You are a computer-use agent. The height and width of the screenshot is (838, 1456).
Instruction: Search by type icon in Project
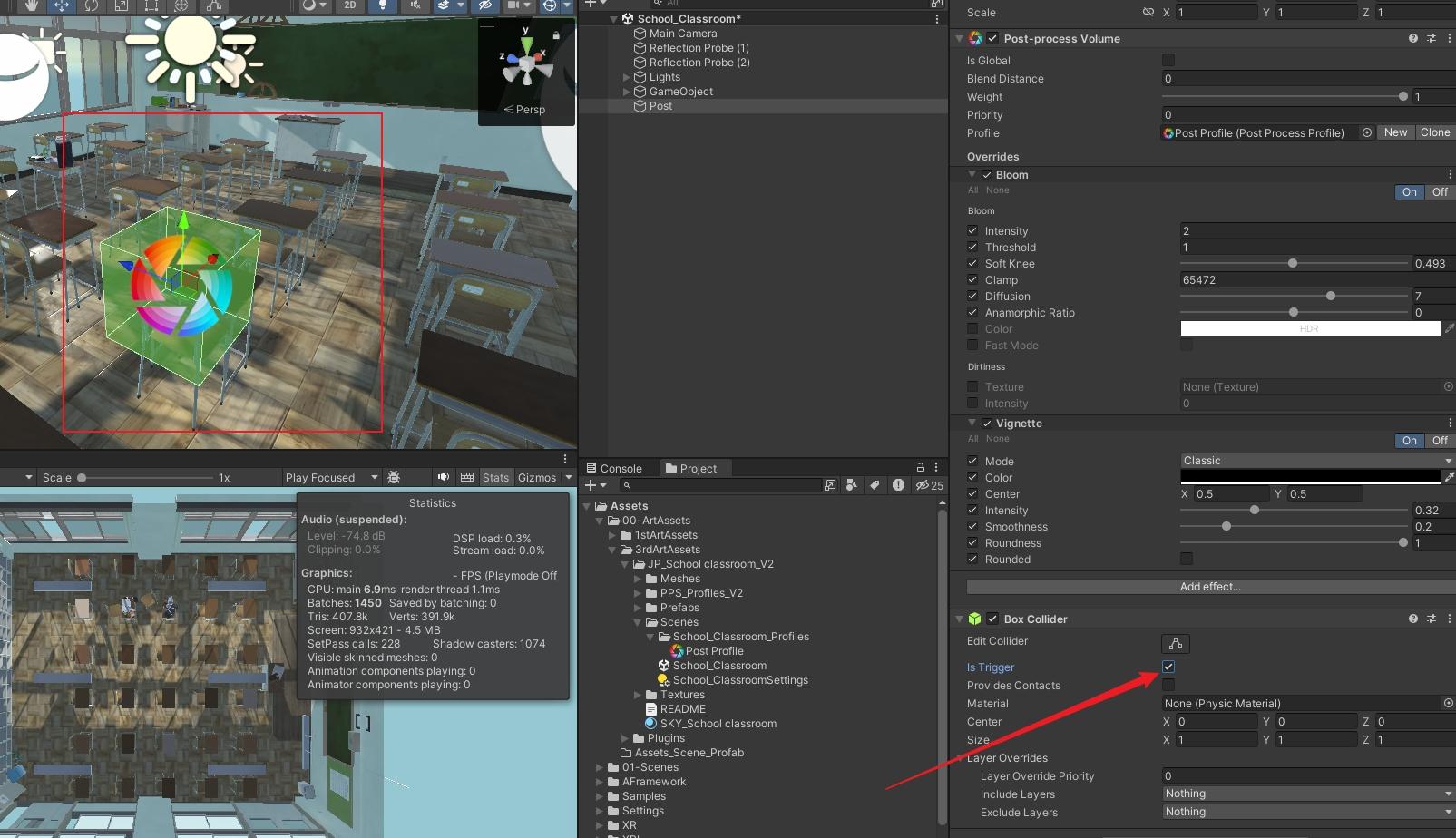point(851,485)
